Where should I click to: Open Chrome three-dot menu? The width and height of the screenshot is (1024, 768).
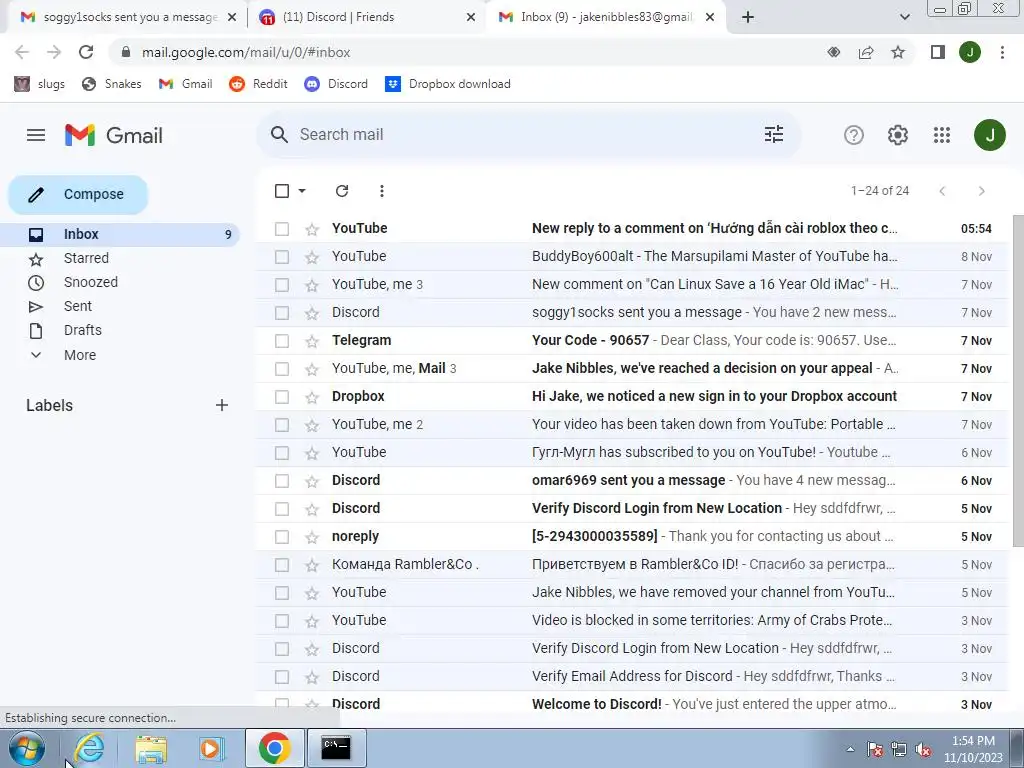click(1002, 52)
